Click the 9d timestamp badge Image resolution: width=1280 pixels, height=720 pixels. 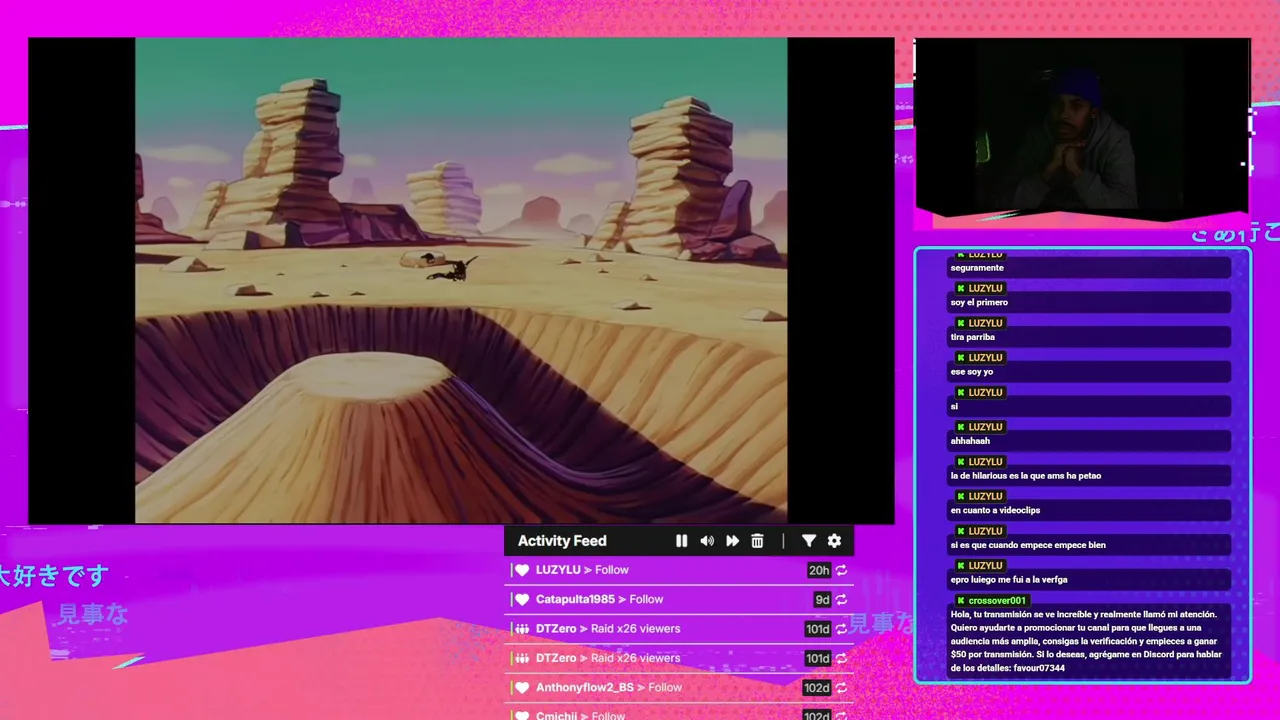(x=822, y=600)
